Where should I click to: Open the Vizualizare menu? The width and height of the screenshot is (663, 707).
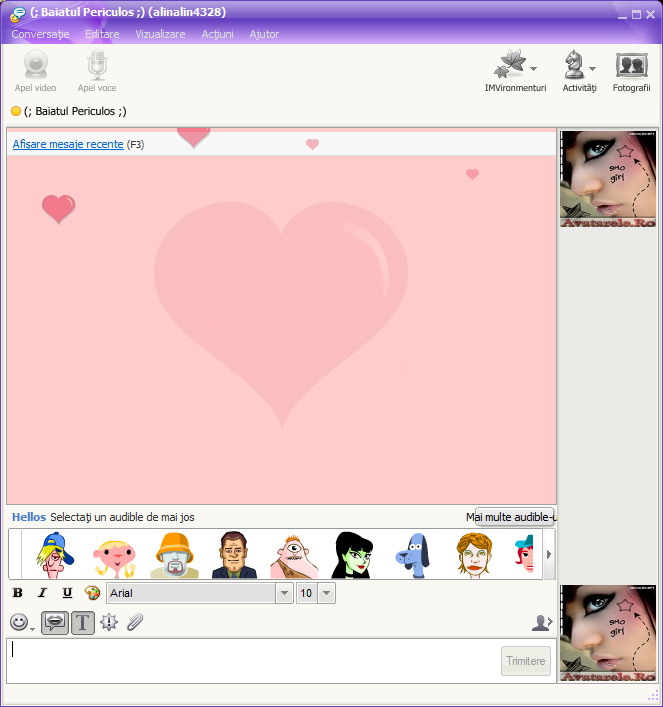(161, 34)
